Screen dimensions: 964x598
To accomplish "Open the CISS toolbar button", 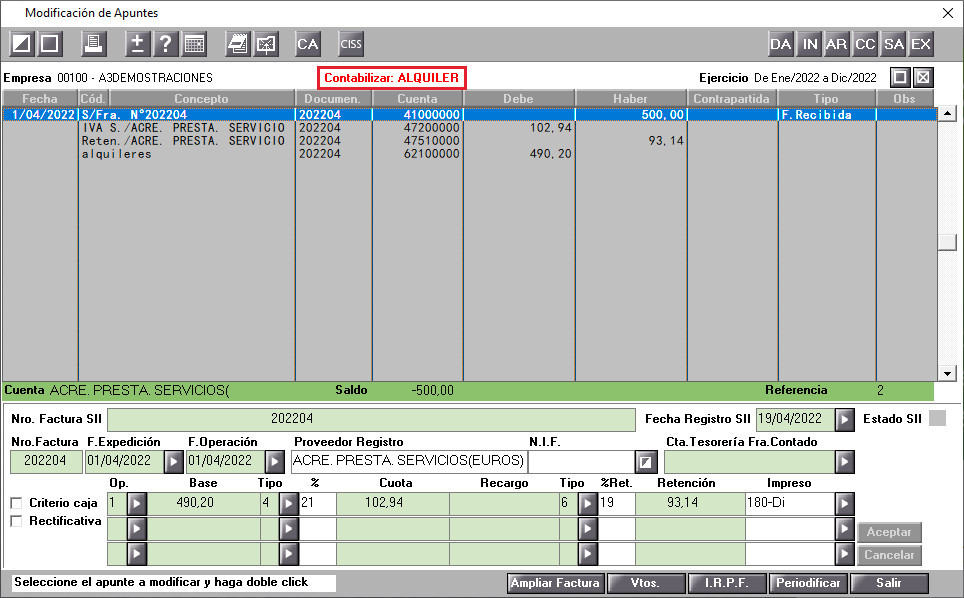I will 350,44.
